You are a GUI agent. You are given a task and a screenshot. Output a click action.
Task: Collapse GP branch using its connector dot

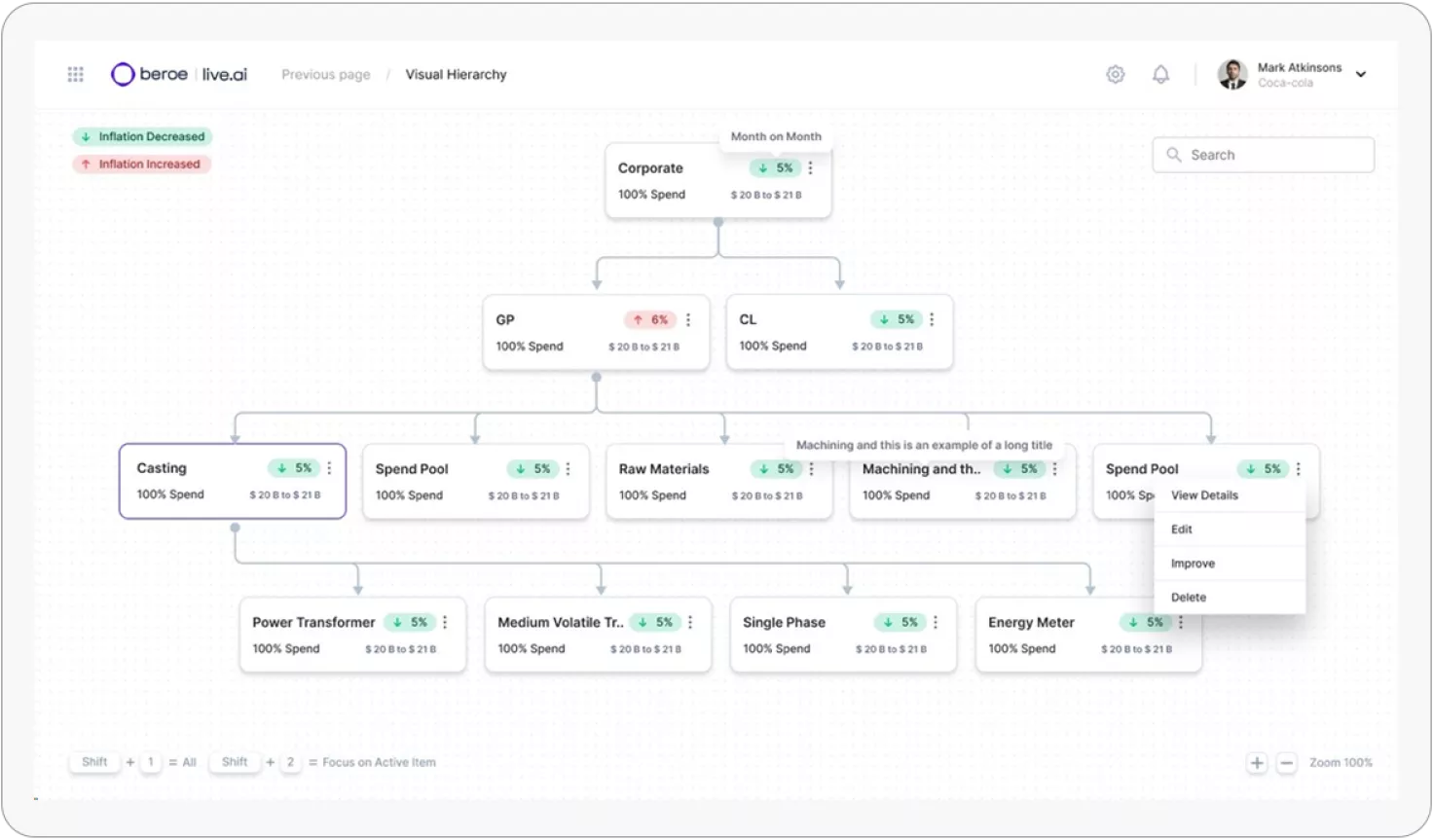pyautogui.click(x=596, y=377)
